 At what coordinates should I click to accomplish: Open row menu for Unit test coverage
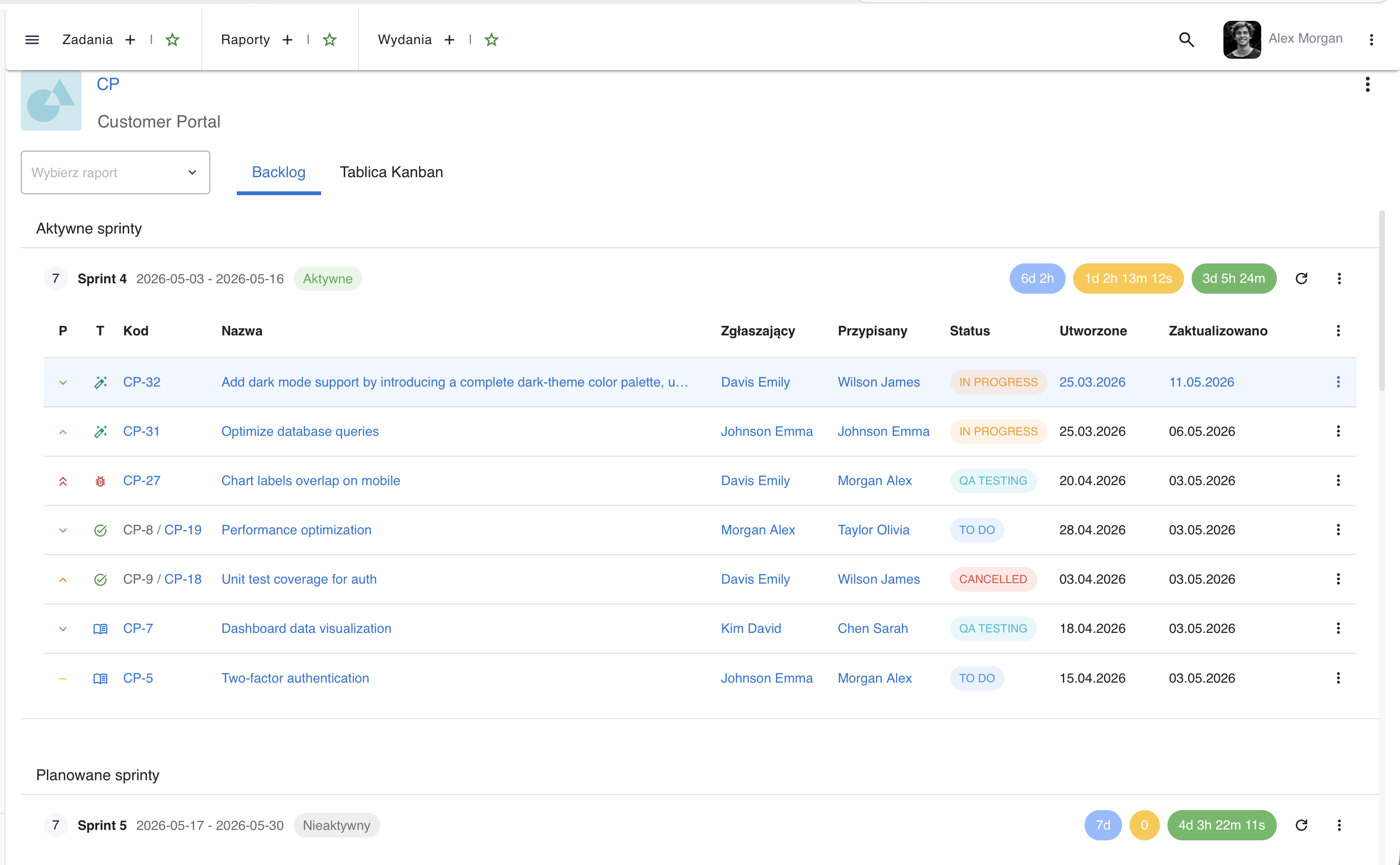coord(1338,579)
